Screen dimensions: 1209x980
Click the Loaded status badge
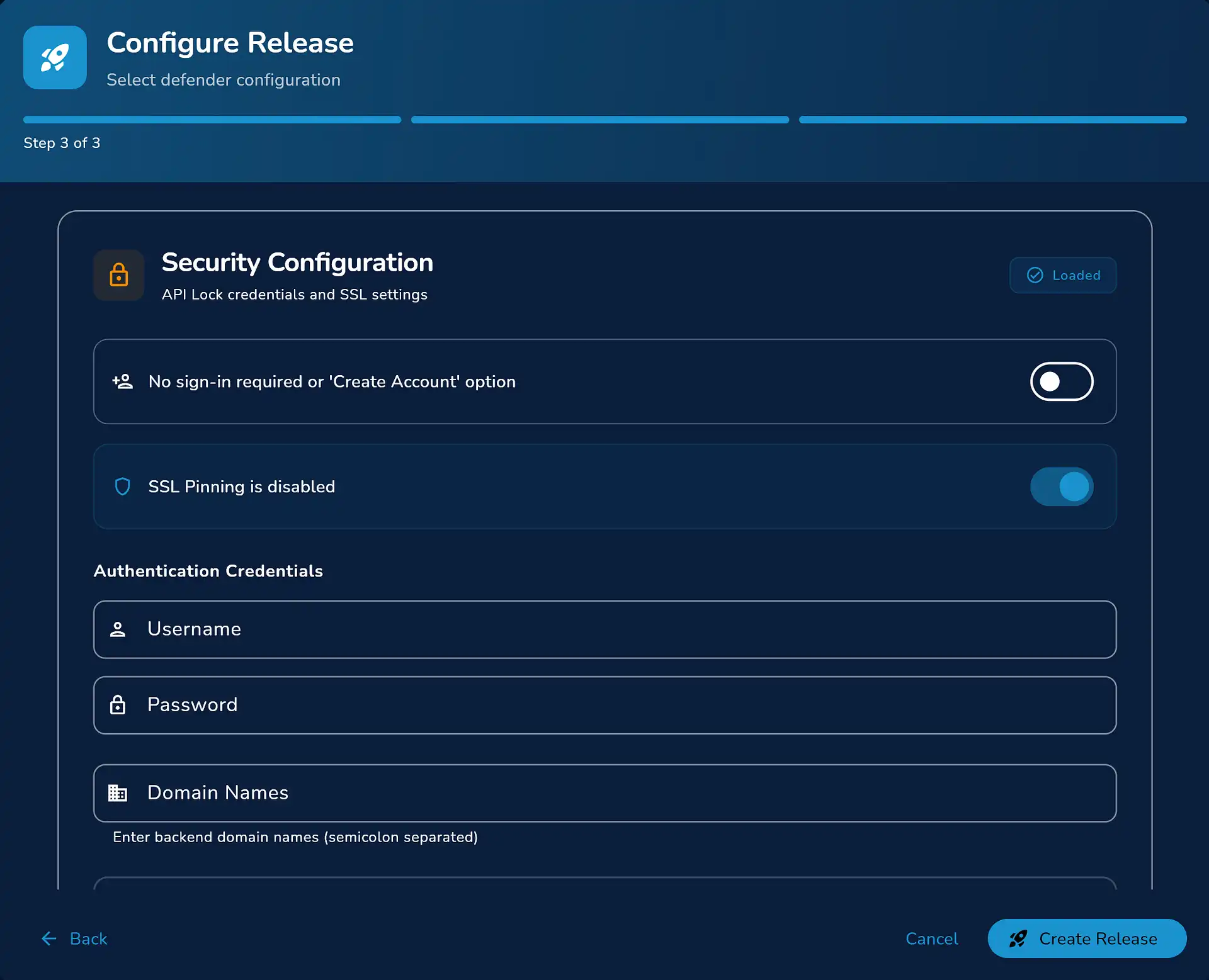(1063, 275)
